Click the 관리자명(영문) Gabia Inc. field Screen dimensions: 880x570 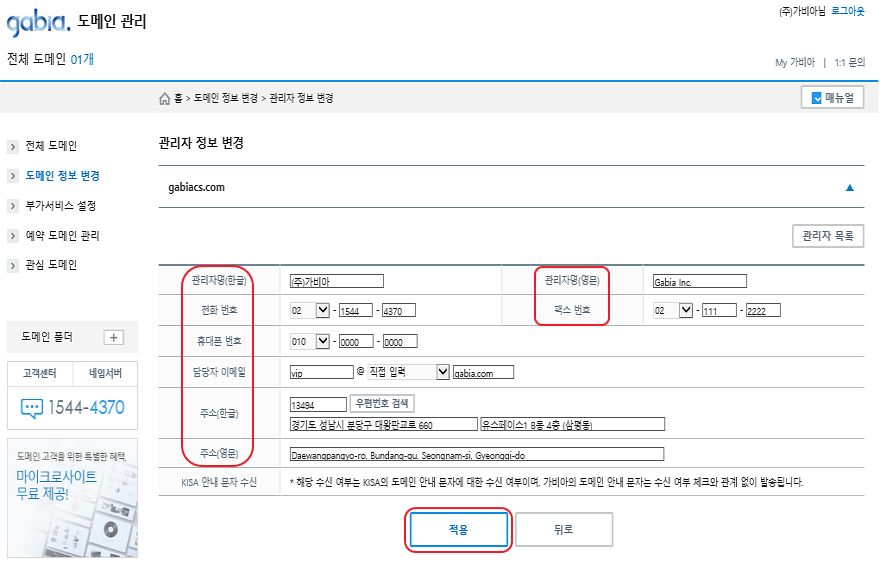(x=700, y=281)
